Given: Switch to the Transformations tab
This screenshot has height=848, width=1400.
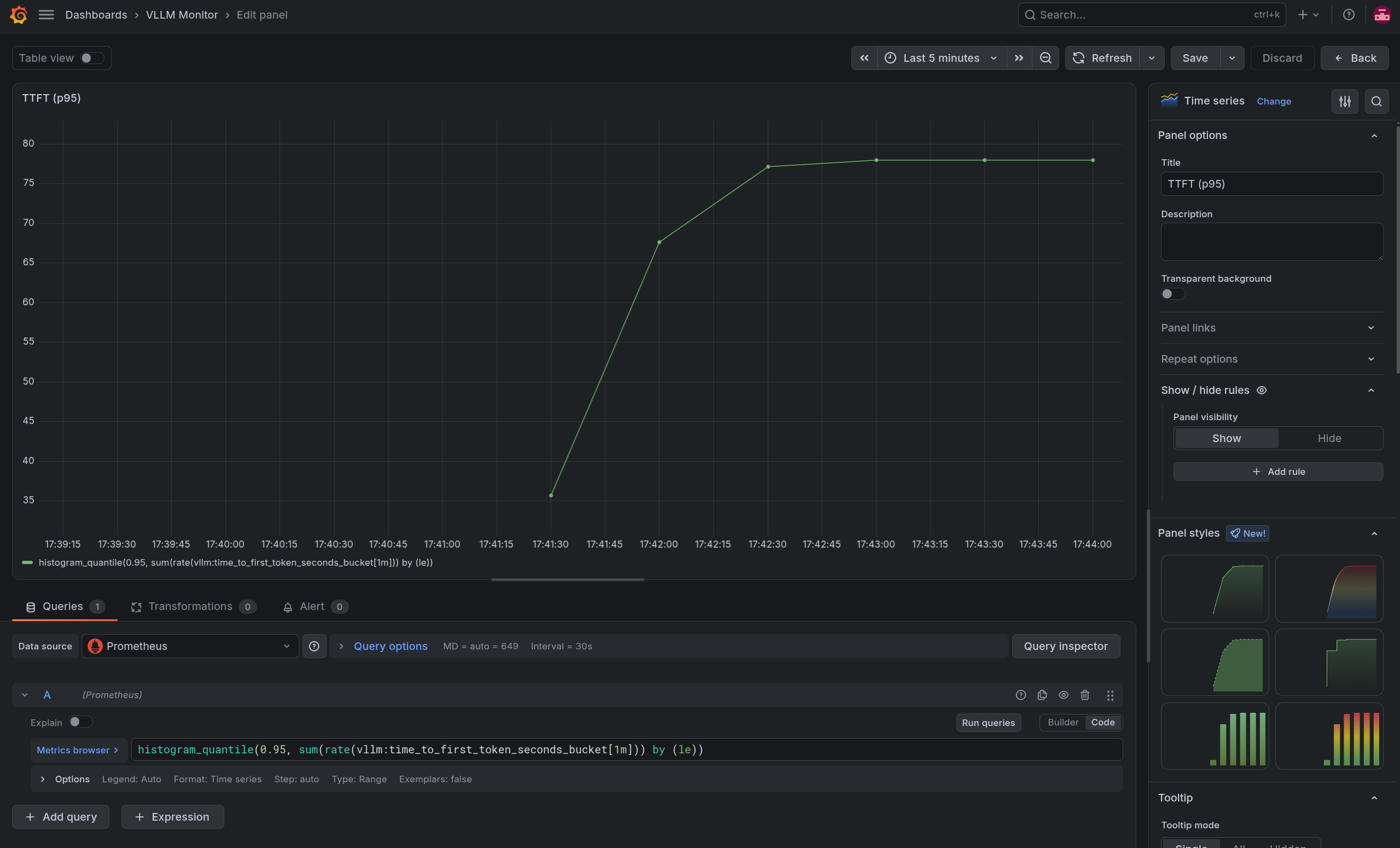Looking at the screenshot, I should [193, 606].
